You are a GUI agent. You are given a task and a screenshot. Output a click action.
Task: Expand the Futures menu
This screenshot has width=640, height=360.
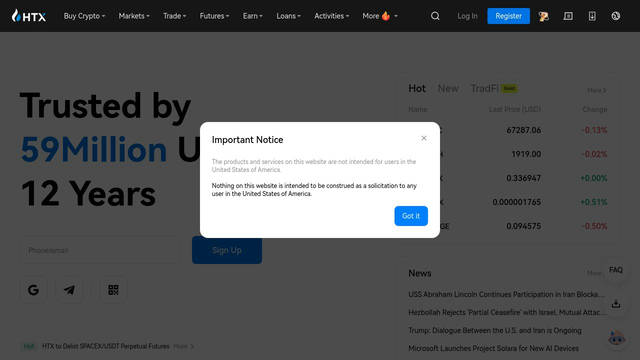tap(214, 16)
